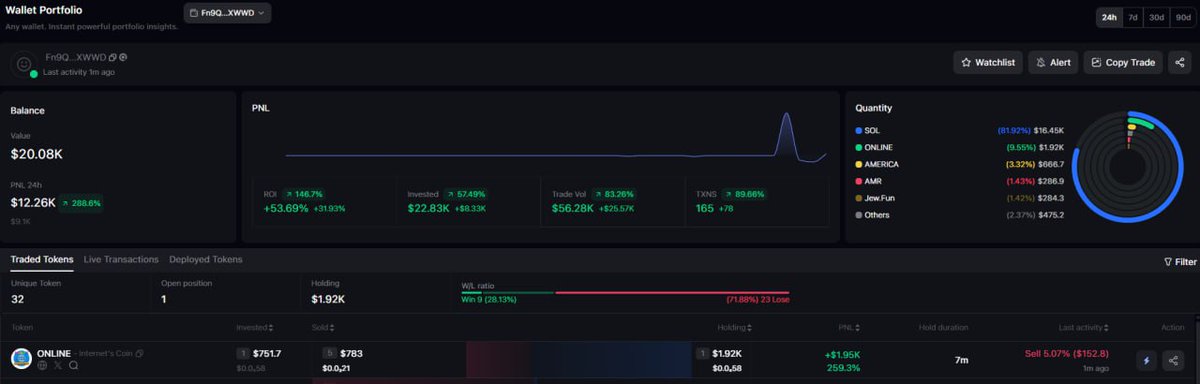Open the Filter control

pyautogui.click(x=1180, y=262)
